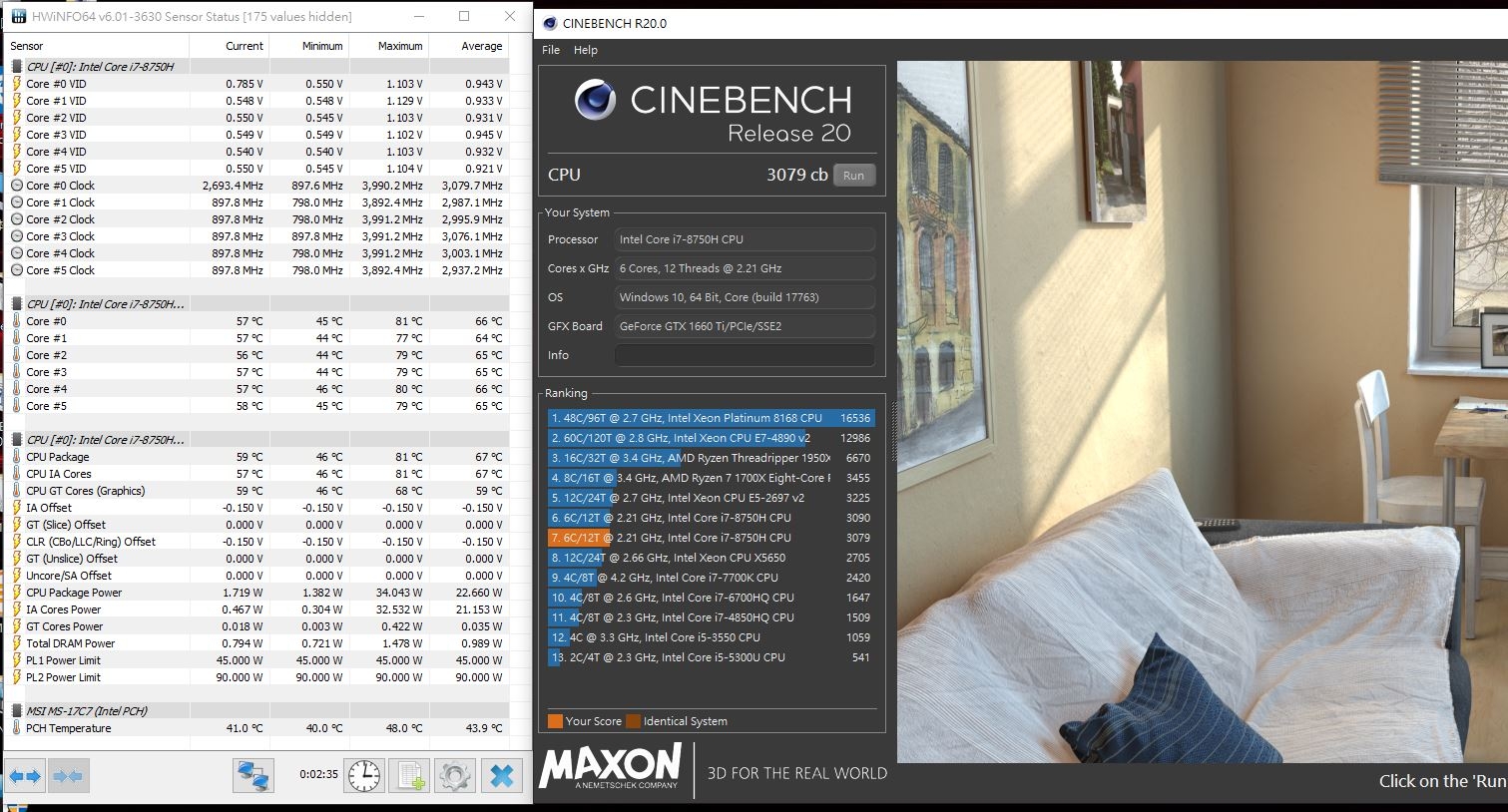Select ranking 1 Xeon Platinum 8168 bar
The height and width of the screenshot is (812, 1508).
pyautogui.click(x=711, y=418)
